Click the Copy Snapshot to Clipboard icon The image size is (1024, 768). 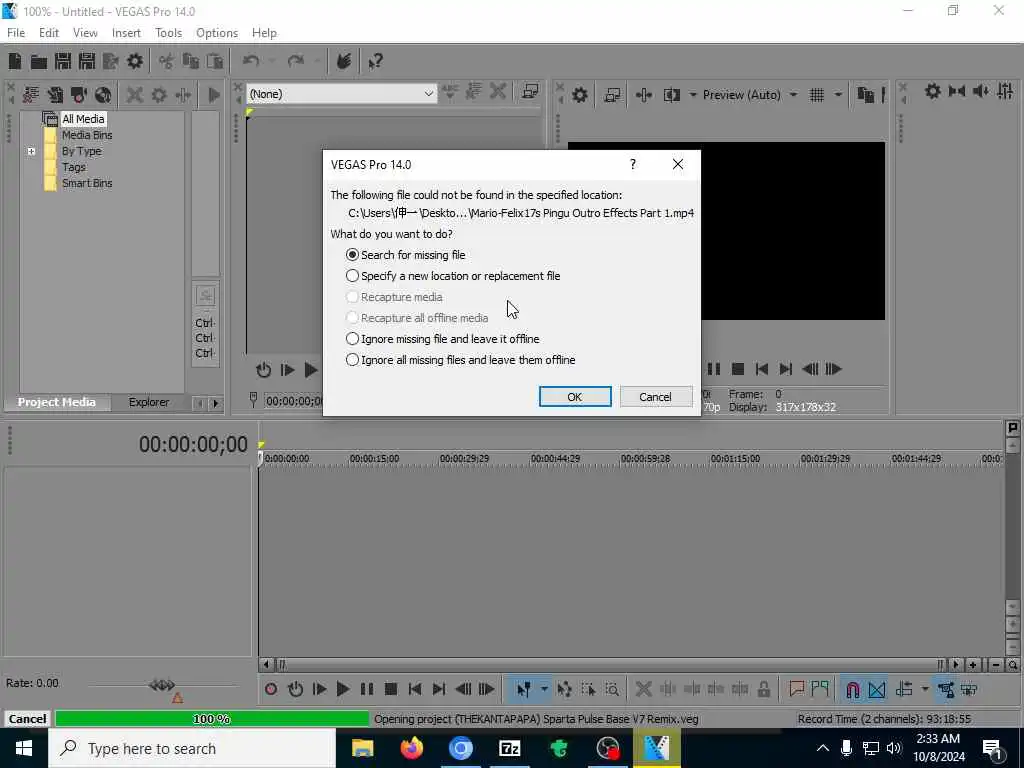[x=865, y=95]
